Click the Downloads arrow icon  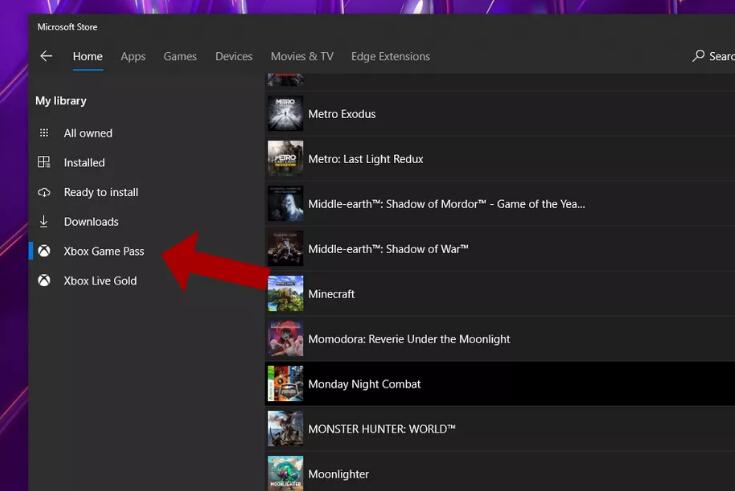pos(44,221)
